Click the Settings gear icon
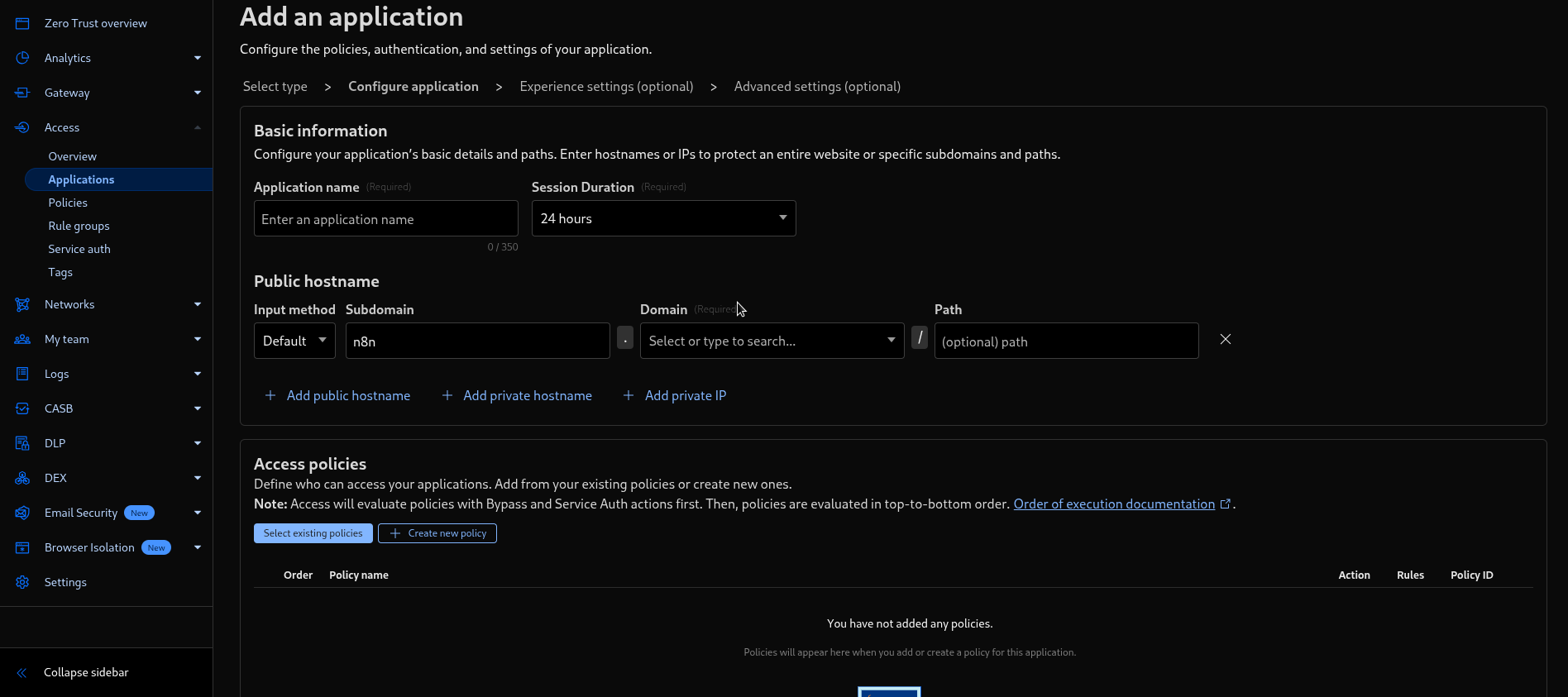This screenshot has width=1568, height=697. coord(22,582)
